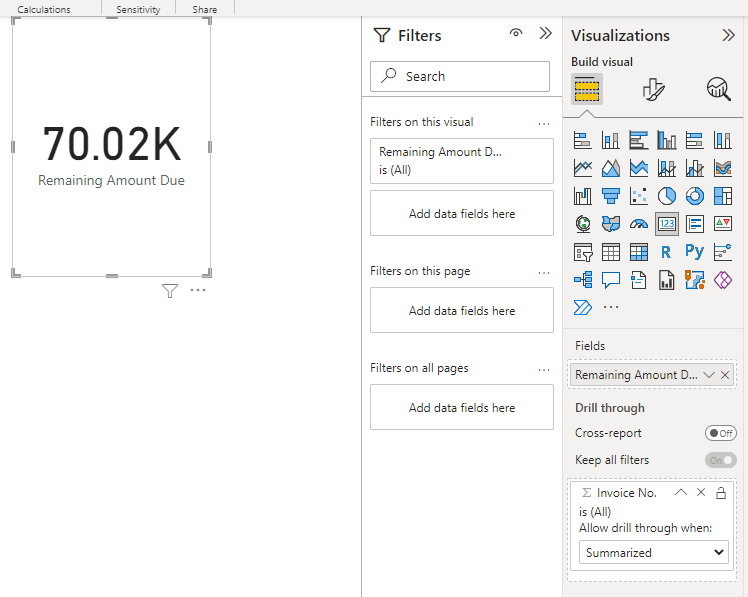Screen dimensions: 748x597
Task: Insert a Donut chart visual
Action: pyautogui.click(x=695, y=196)
